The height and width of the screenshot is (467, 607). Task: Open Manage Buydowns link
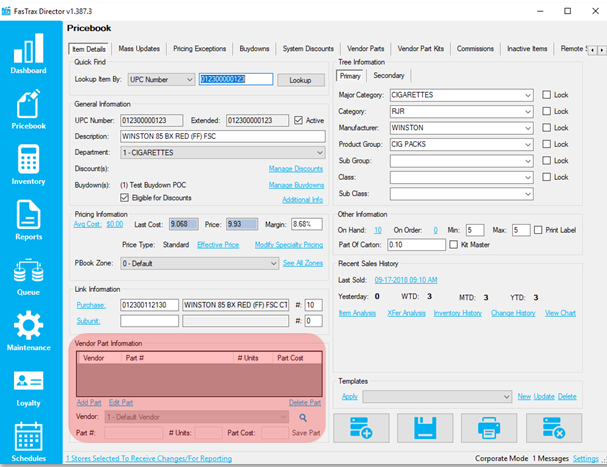[296, 185]
